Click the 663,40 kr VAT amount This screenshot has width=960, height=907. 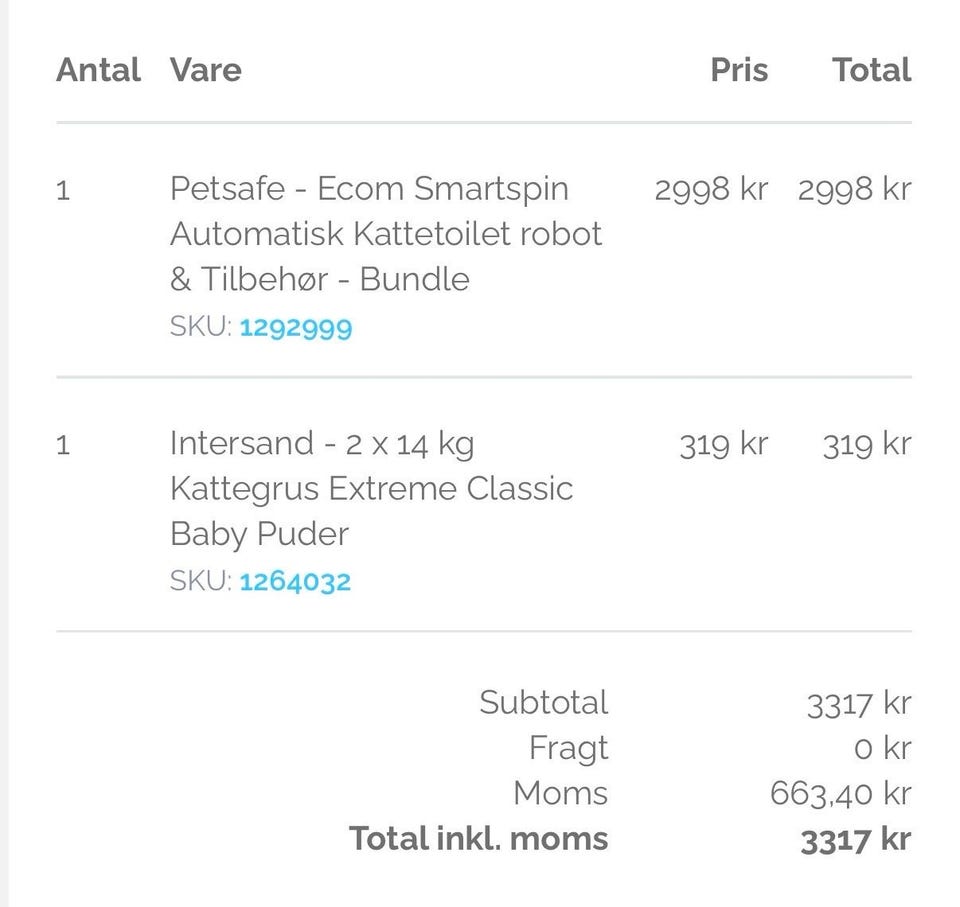tap(840, 794)
